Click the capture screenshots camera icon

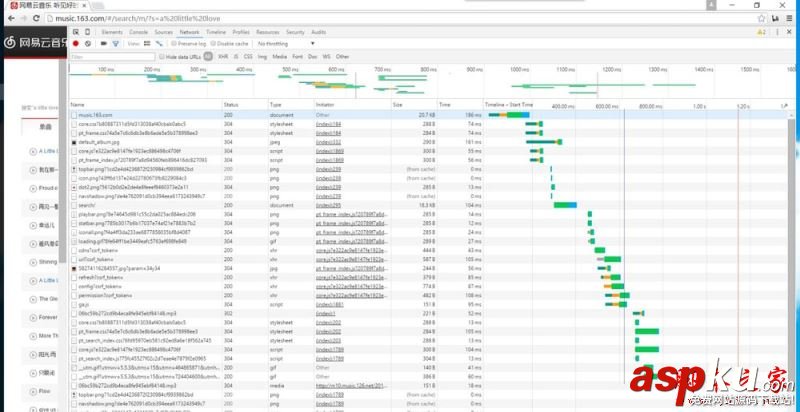tap(104, 44)
